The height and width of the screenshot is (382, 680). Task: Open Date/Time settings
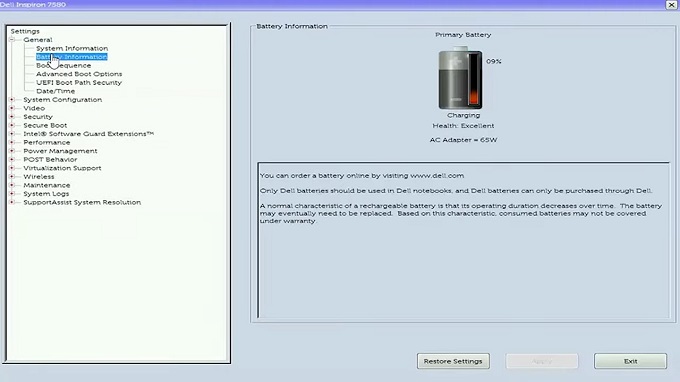56,91
